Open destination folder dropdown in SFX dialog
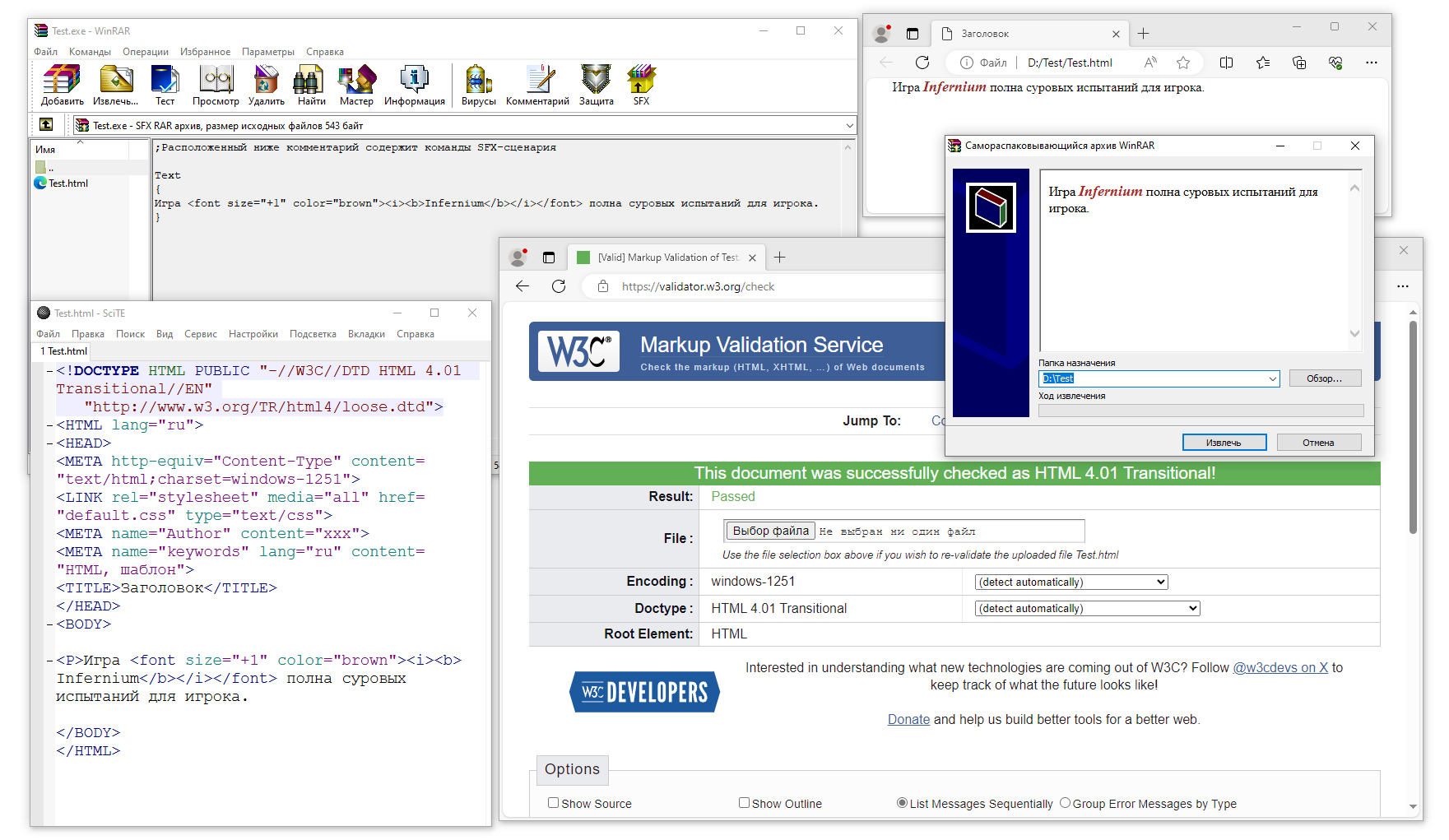Viewport: 1449px width, 840px height. click(1272, 378)
